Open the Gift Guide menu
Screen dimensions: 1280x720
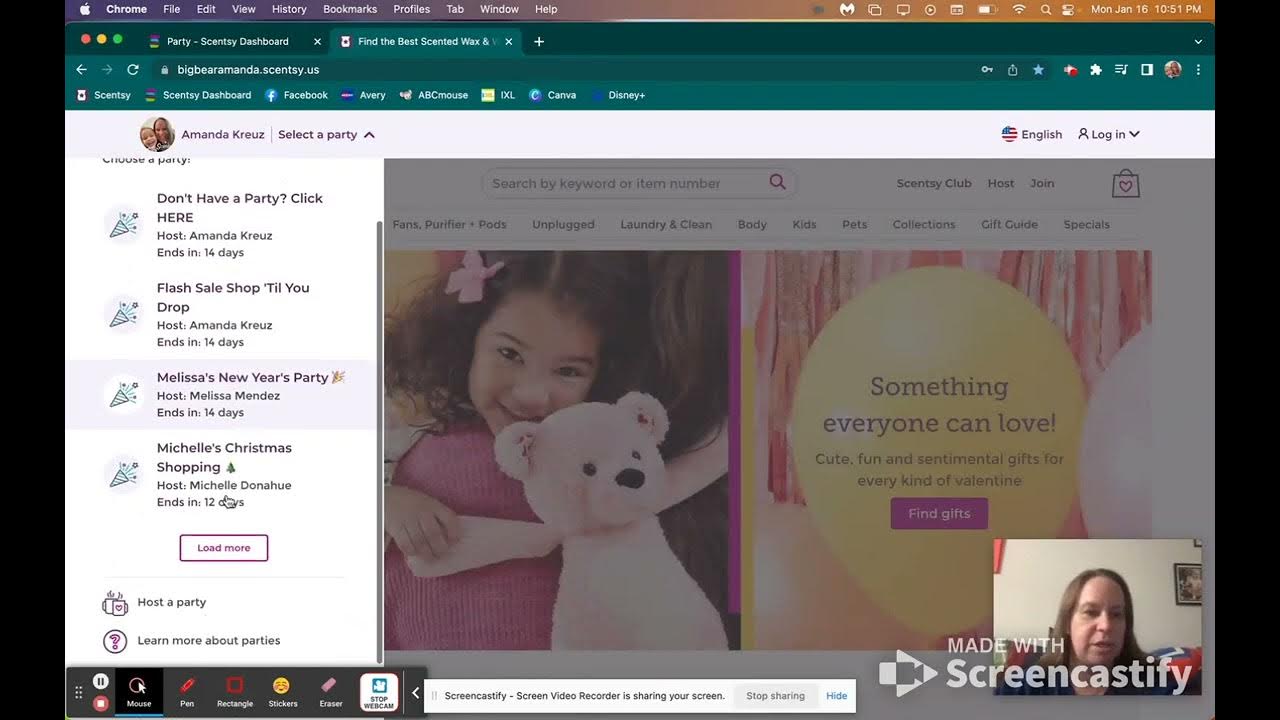click(x=1009, y=224)
